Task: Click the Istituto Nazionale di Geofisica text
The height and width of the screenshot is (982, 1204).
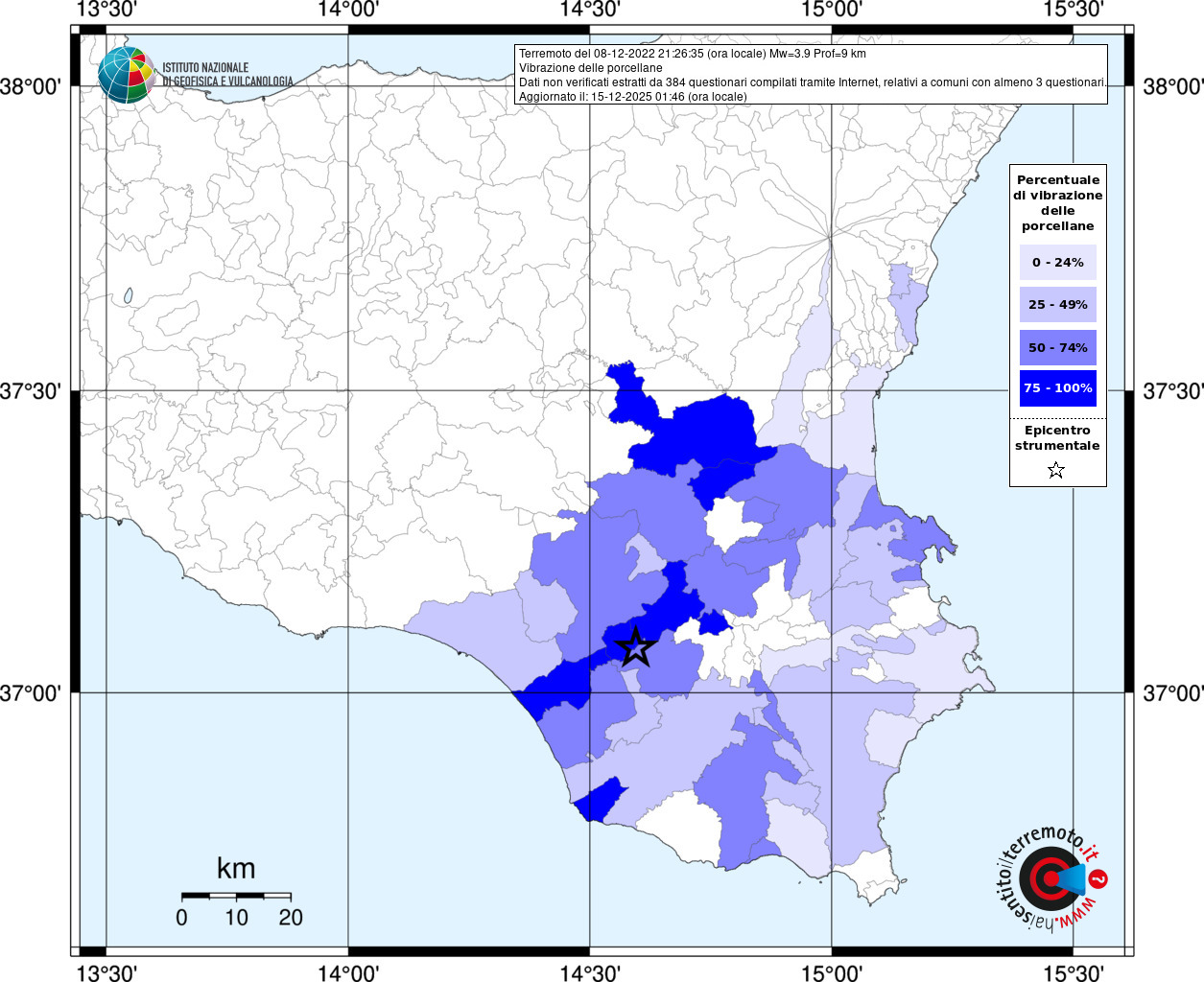Action: (227, 75)
